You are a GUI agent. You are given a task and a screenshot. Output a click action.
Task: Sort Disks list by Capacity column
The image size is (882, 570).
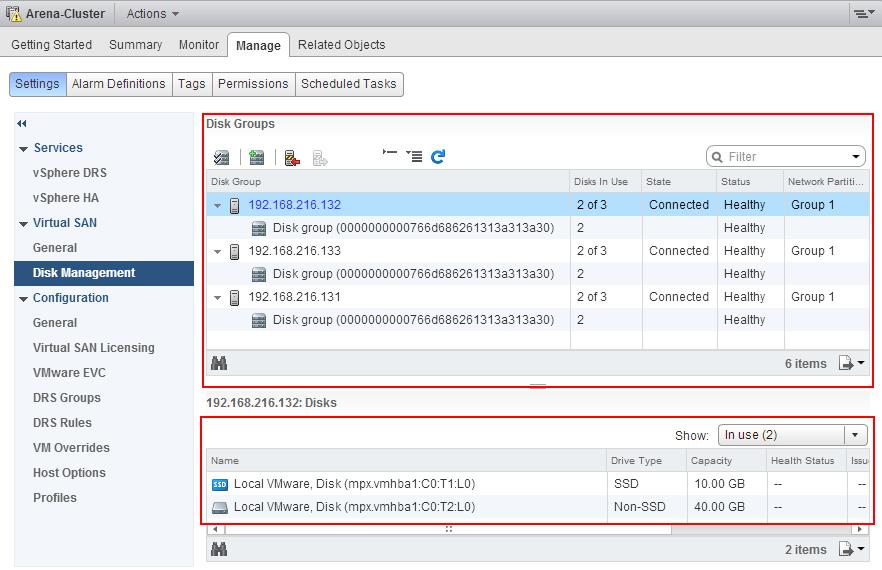click(726, 460)
